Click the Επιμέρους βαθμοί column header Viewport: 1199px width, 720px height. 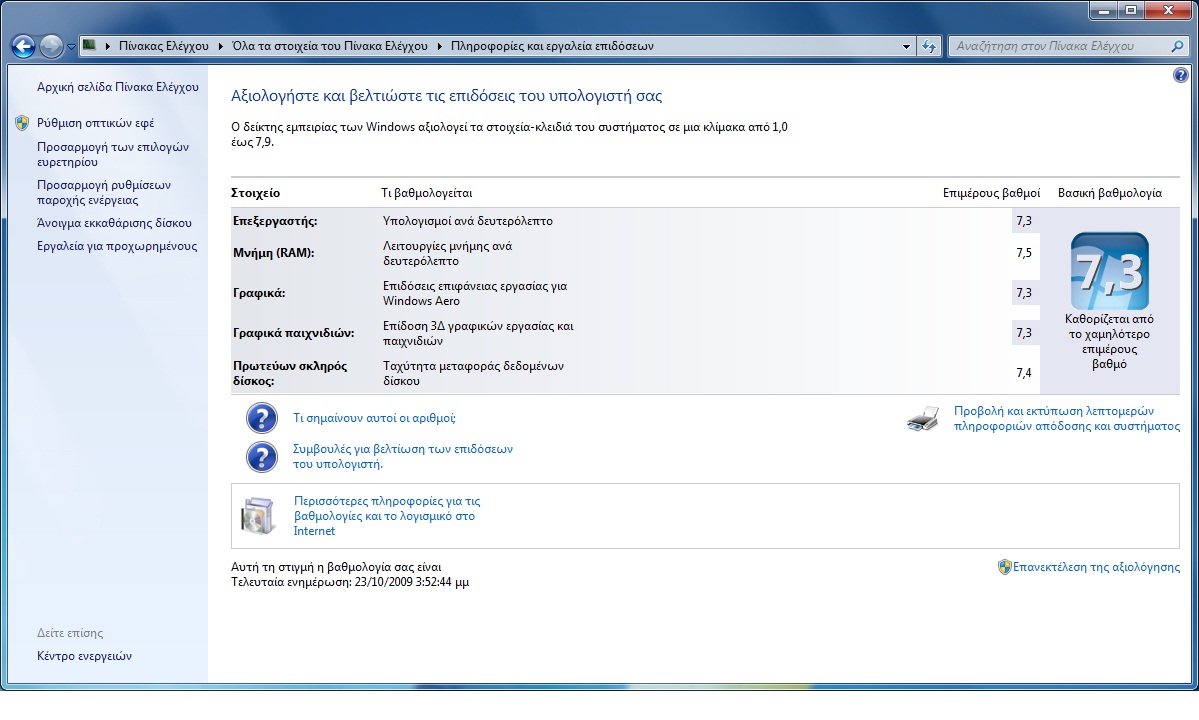[x=991, y=193]
